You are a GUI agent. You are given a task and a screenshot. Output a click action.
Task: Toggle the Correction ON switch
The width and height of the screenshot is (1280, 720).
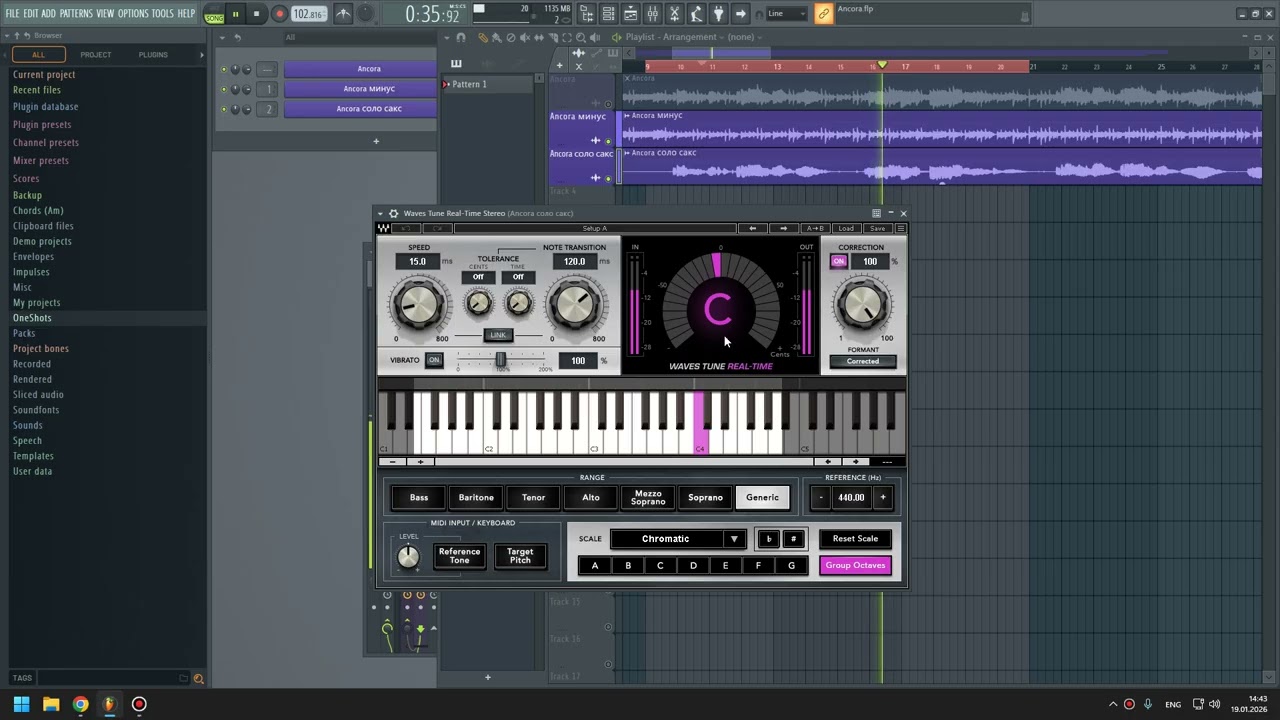tap(839, 262)
